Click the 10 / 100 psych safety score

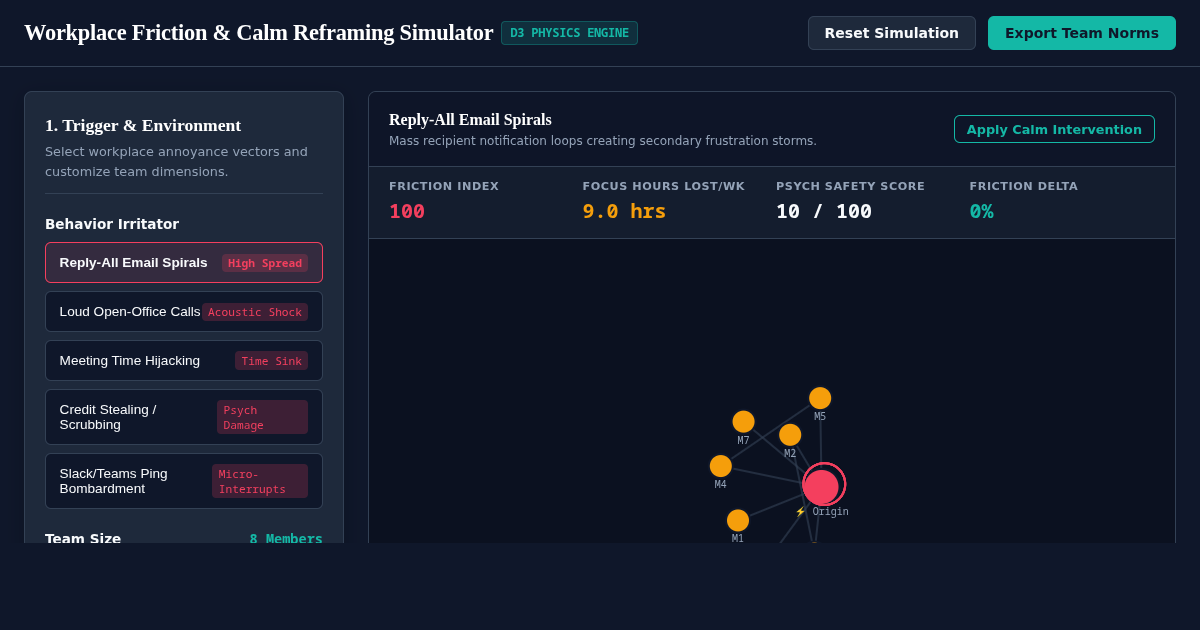pos(824,211)
